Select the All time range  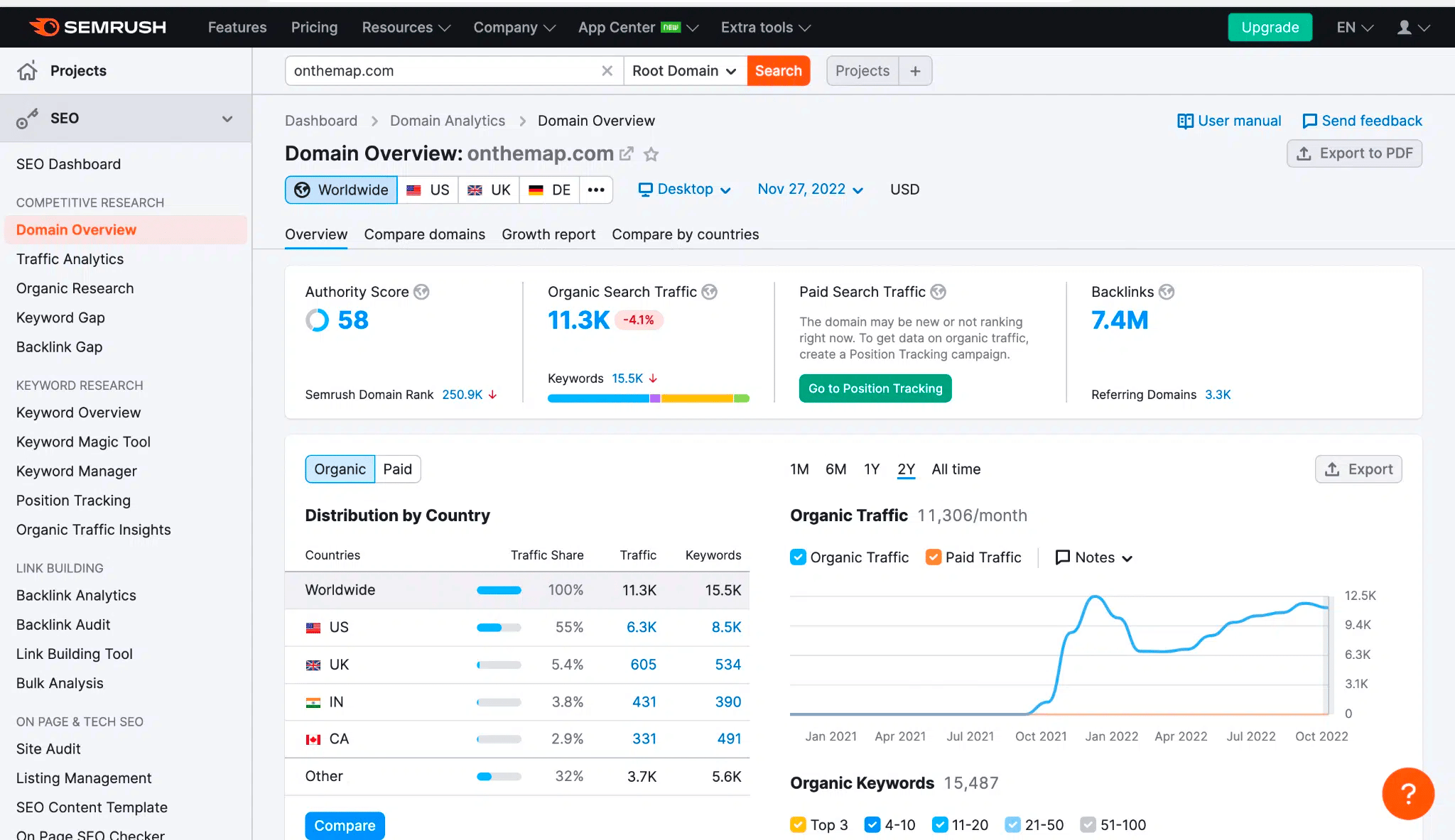coord(956,469)
